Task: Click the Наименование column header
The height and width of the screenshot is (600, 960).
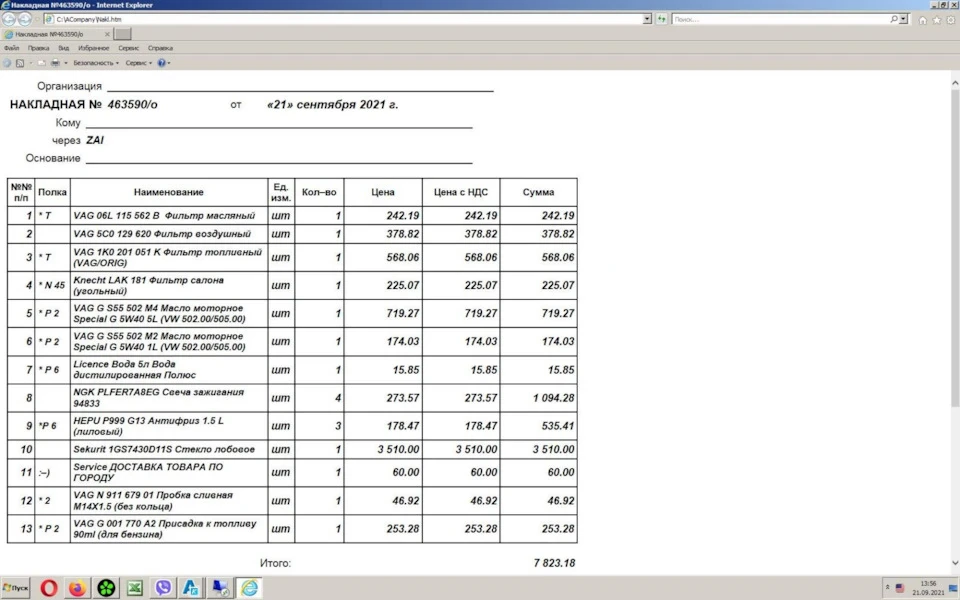Action: (x=168, y=192)
